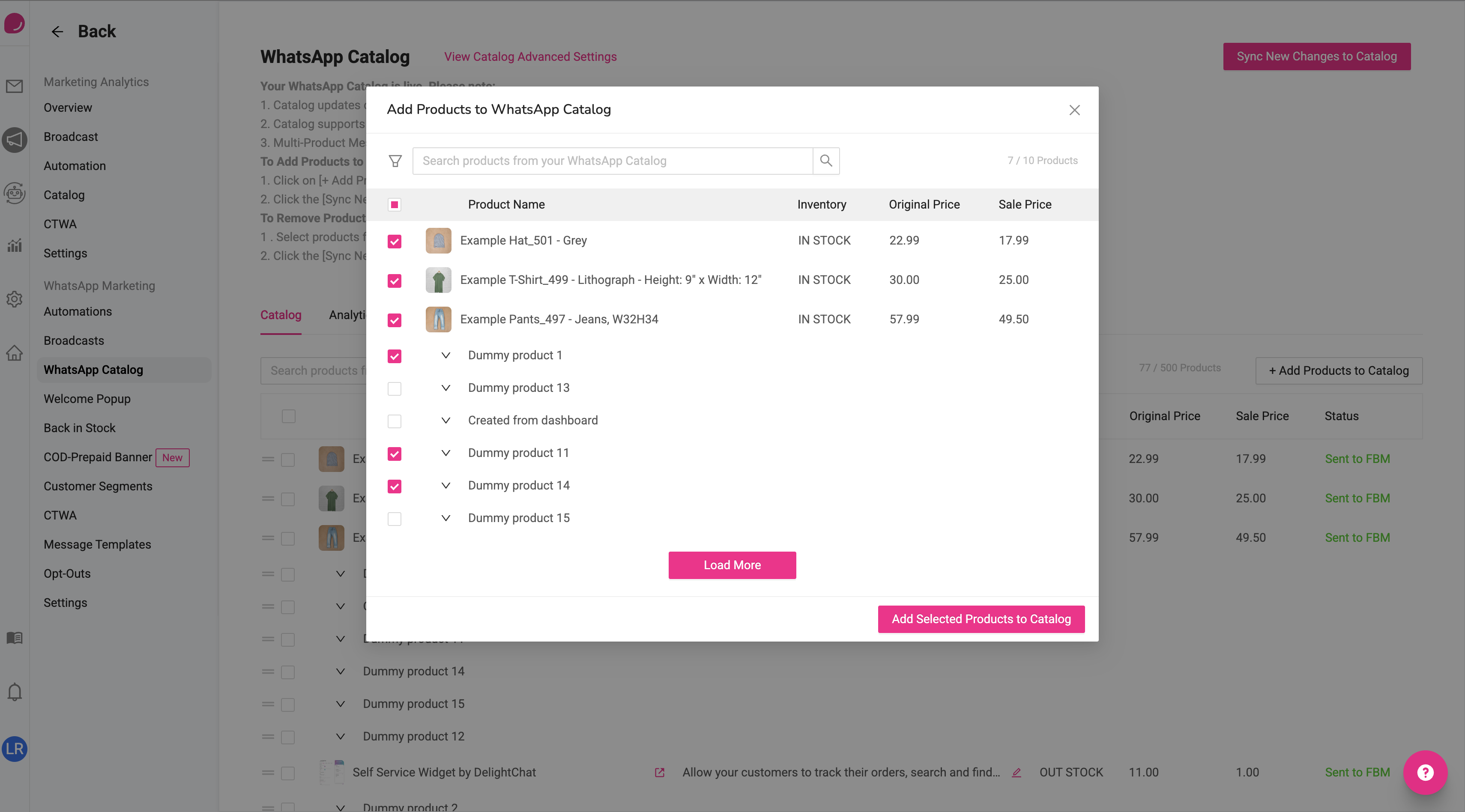Viewport: 1465px width, 812px height.
Task: Open the LR user avatar
Action: pos(14,749)
